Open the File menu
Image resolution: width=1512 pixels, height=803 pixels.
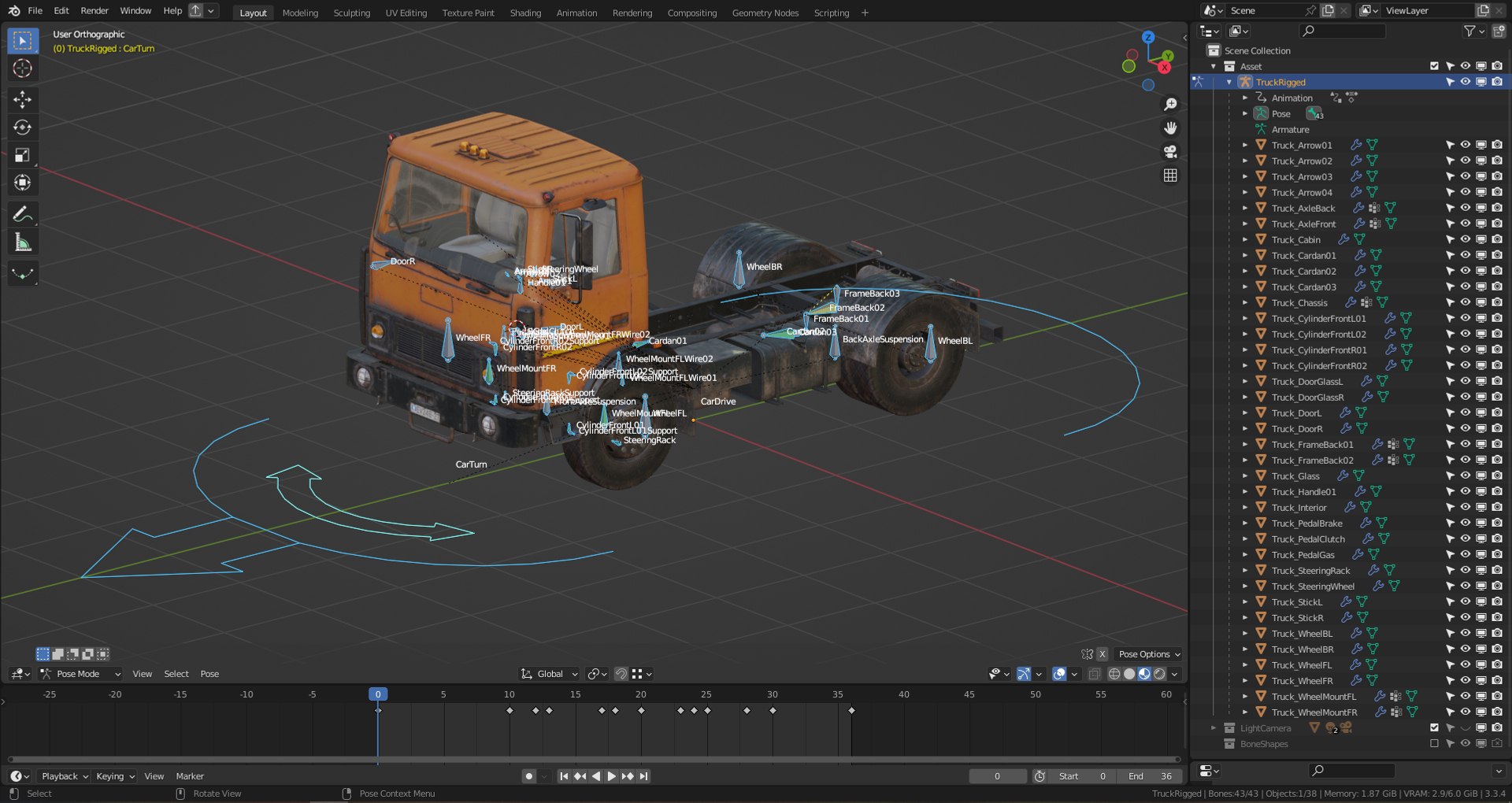click(x=35, y=11)
